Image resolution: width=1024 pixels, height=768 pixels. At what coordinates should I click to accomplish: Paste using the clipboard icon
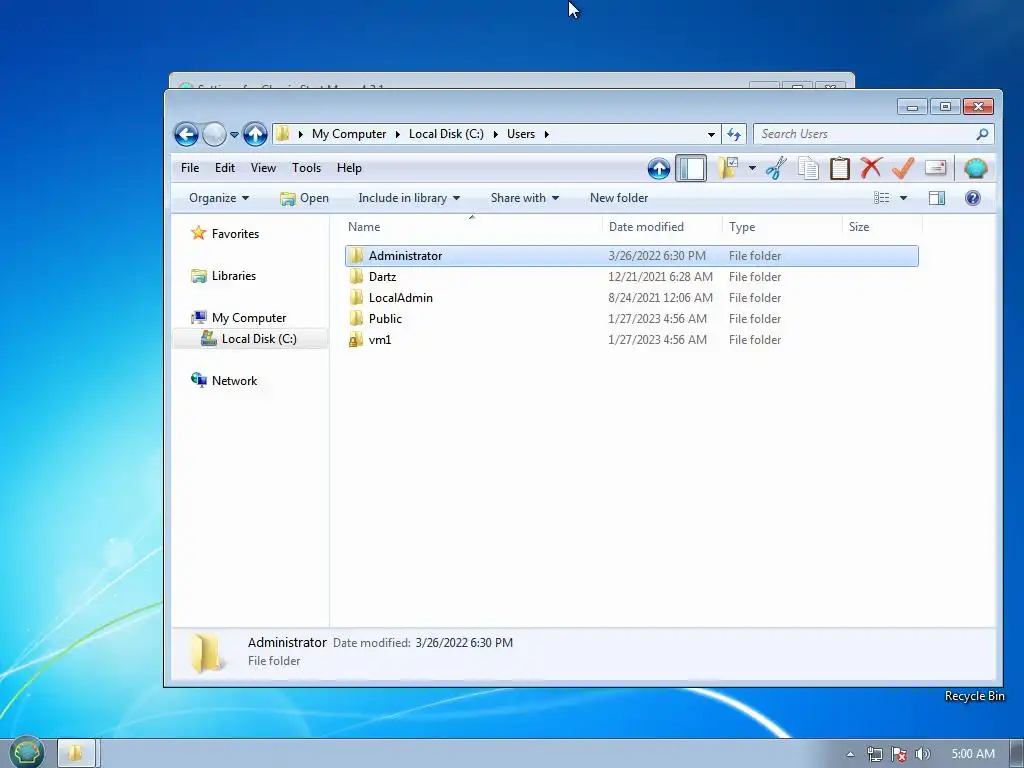pos(839,168)
